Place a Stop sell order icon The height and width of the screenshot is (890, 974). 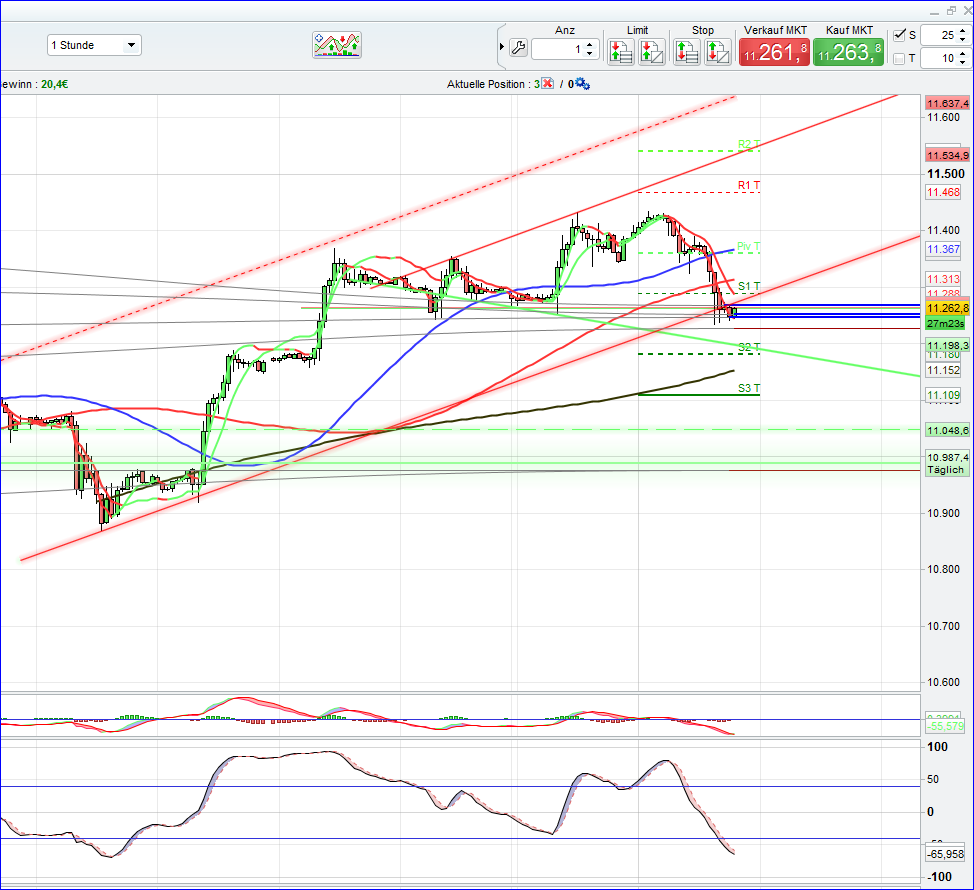click(x=716, y=50)
